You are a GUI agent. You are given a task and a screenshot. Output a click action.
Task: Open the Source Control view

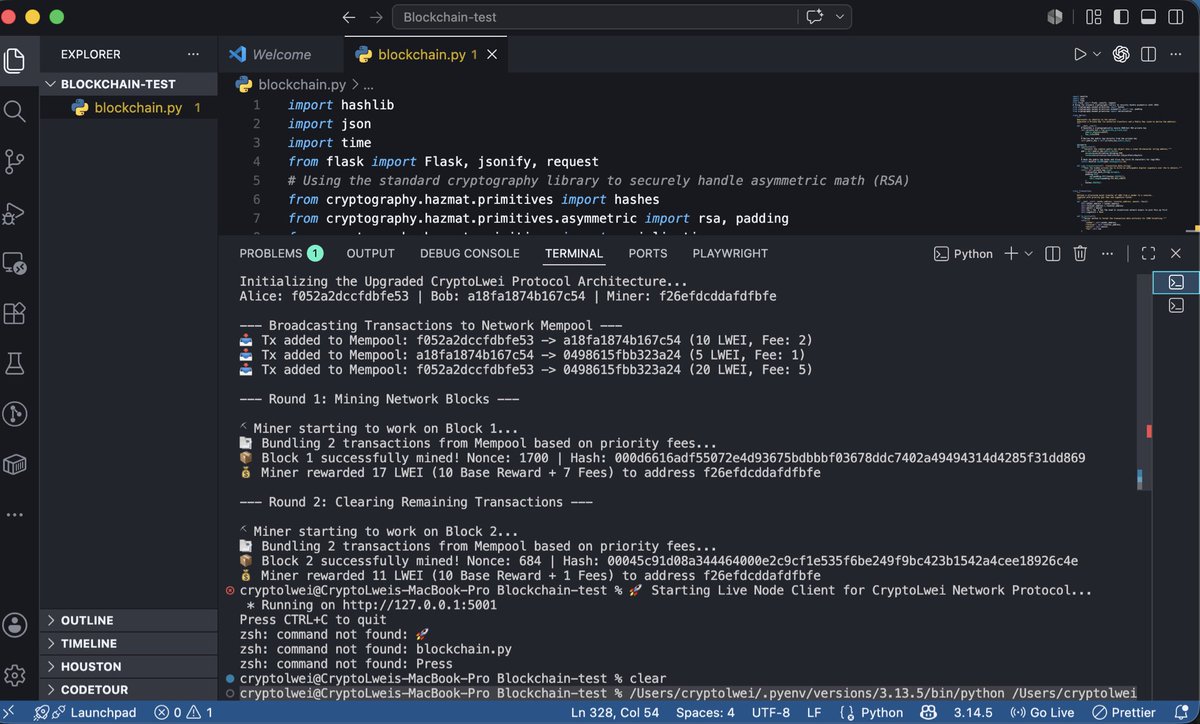(x=15, y=161)
